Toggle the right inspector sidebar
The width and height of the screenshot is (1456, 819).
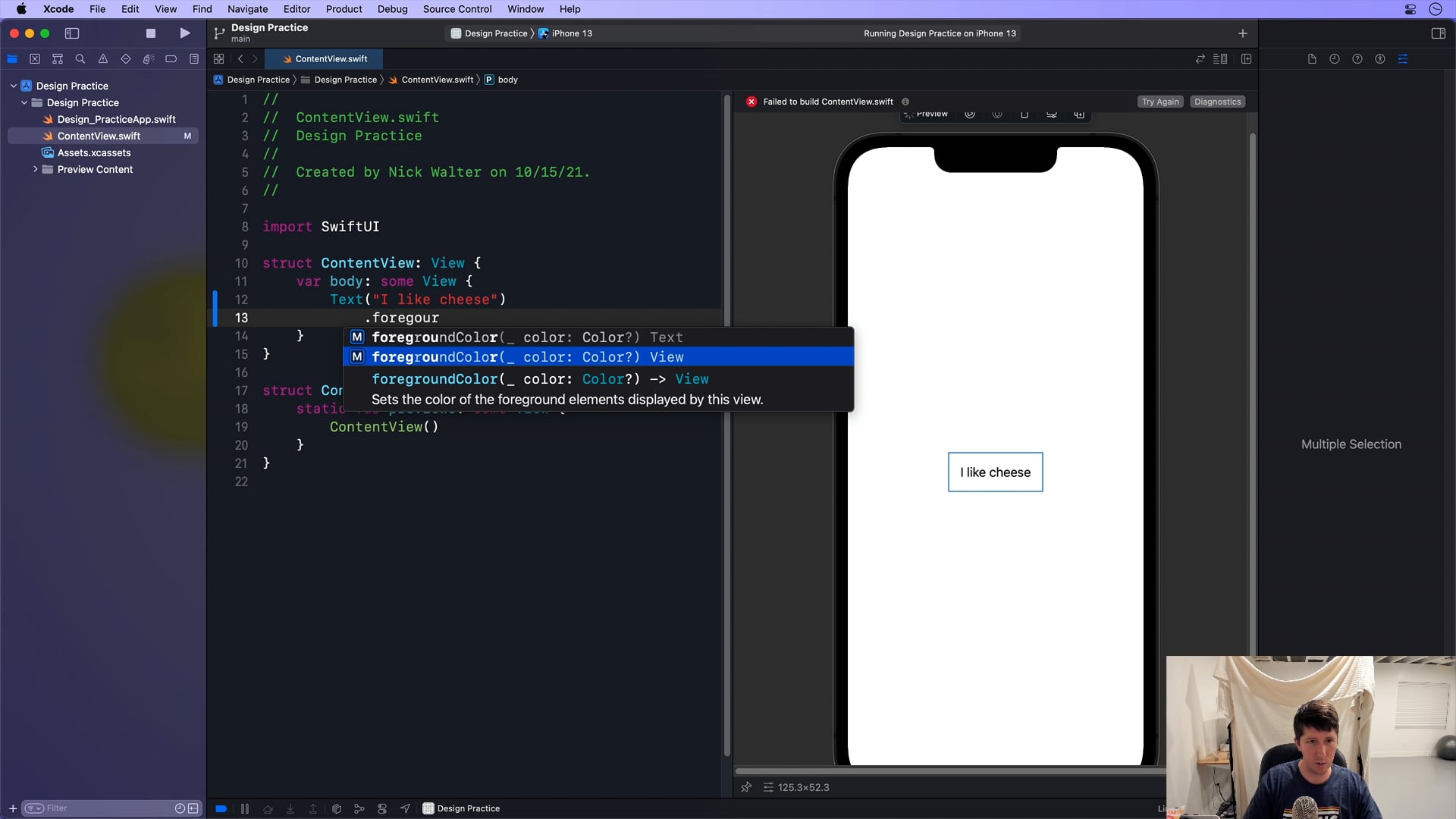(x=1438, y=33)
